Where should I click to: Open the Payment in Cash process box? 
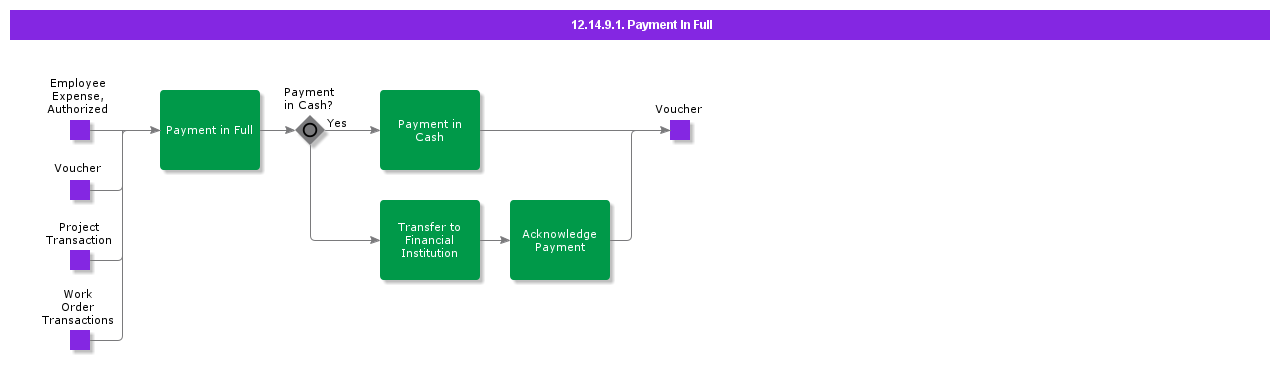coord(430,130)
